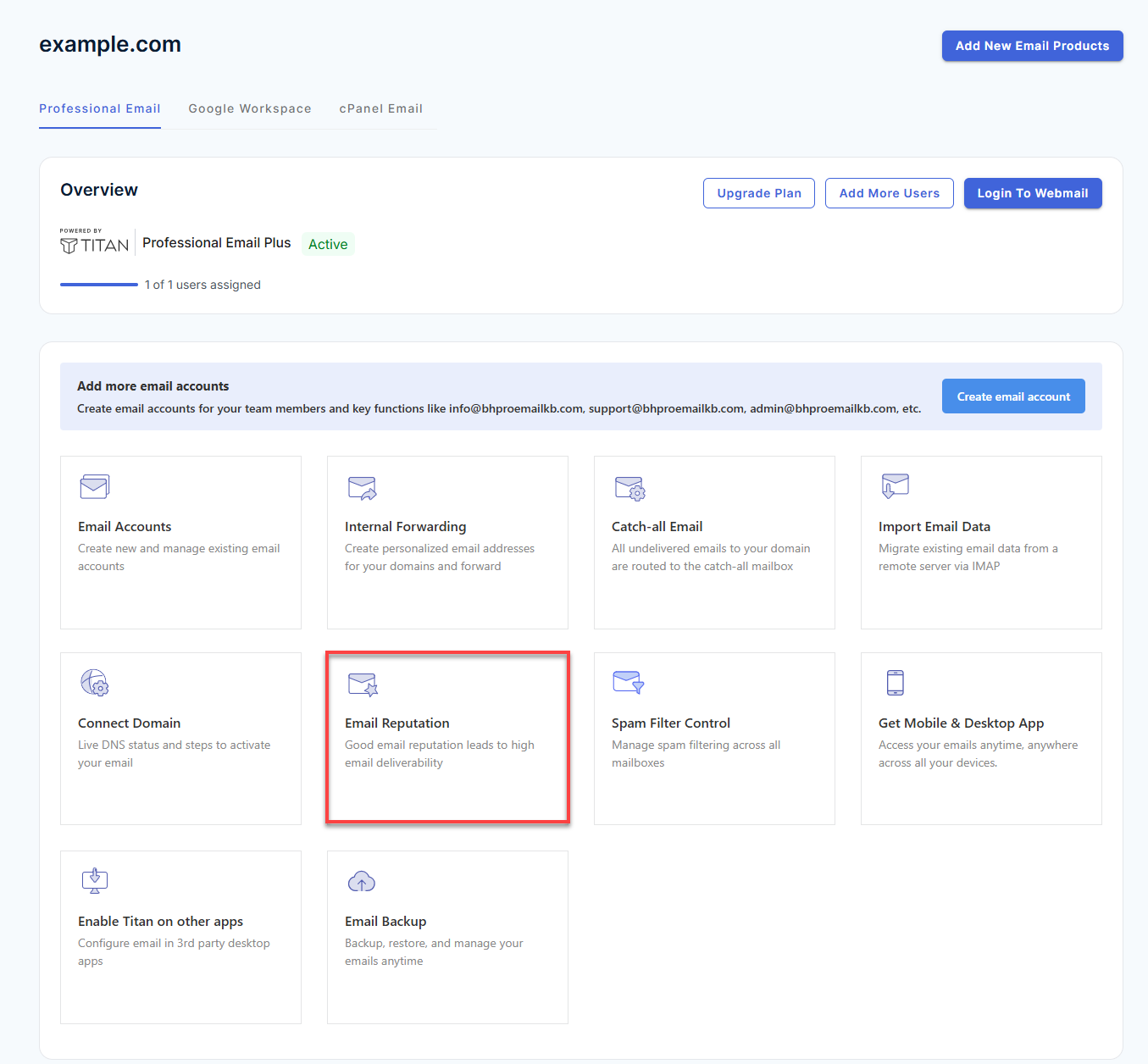Click the Professional Email Plus plan name
Image resolution: width=1148 pixels, height=1064 pixels.
(x=217, y=243)
